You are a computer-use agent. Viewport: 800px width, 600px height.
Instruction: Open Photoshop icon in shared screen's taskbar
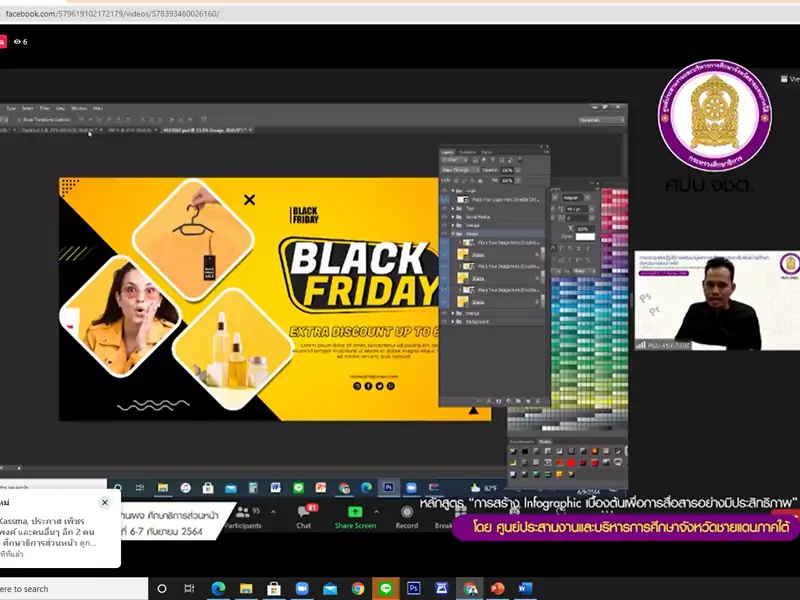389,488
